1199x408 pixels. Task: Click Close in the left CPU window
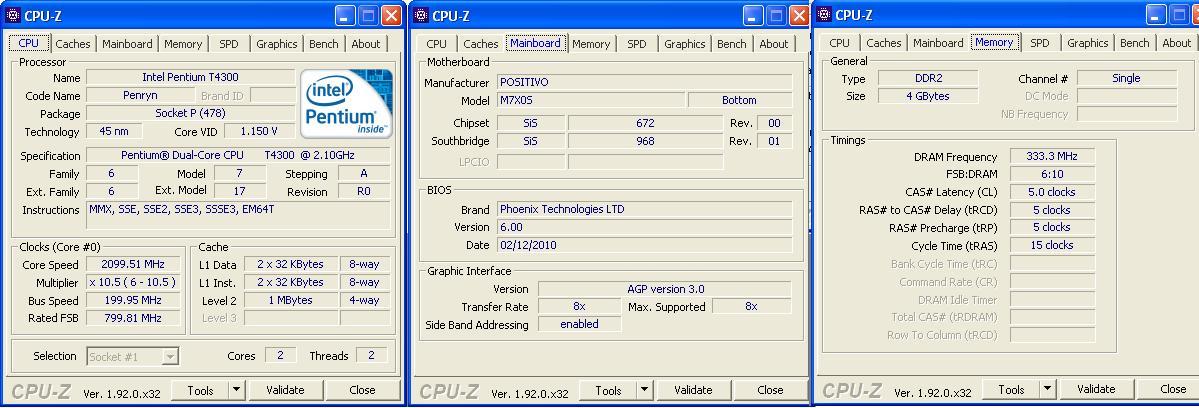point(362,390)
